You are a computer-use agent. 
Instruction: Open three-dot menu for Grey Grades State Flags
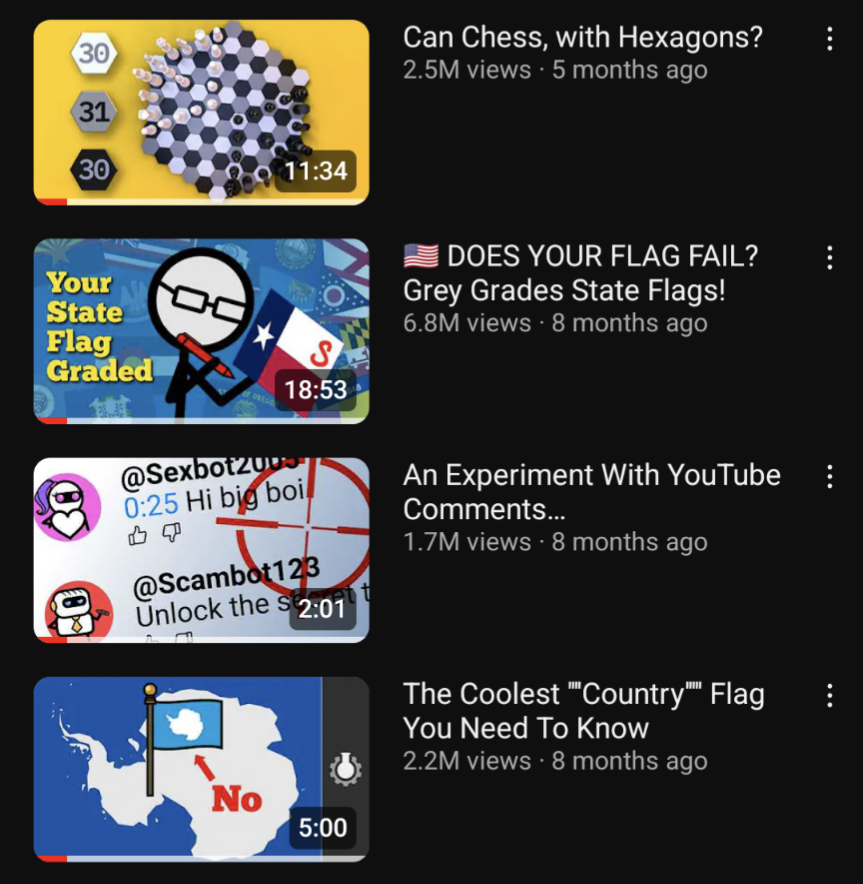pyautogui.click(x=829, y=258)
